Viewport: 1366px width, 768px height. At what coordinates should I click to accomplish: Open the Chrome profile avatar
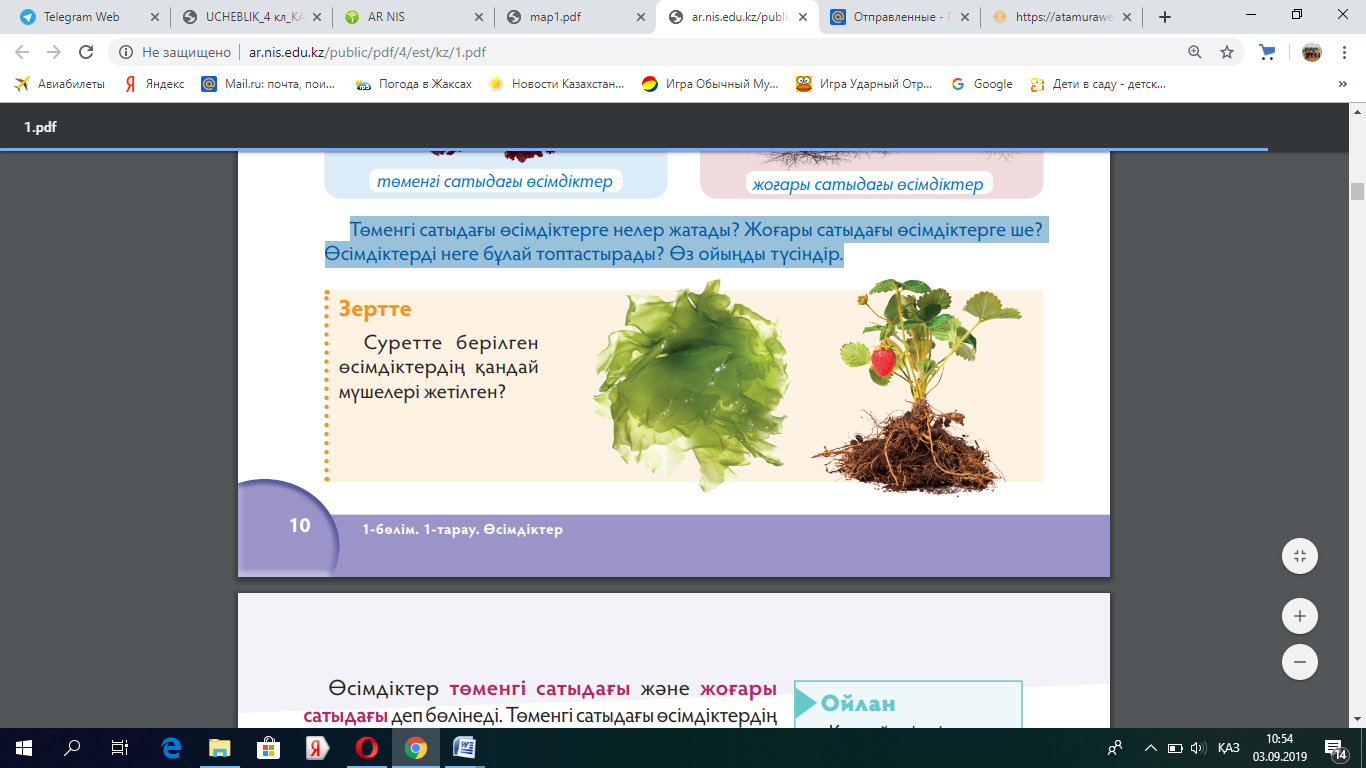pyautogui.click(x=1311, y=52)
